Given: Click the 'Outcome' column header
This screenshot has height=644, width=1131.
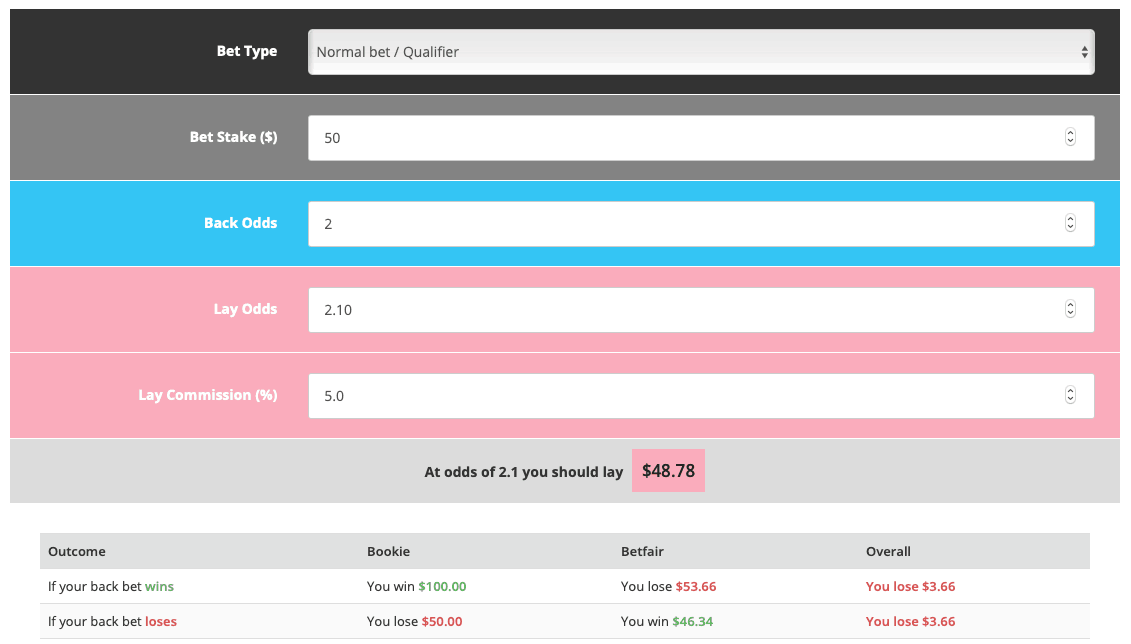Looking at the screenshot, I should [x=76, y=552].
